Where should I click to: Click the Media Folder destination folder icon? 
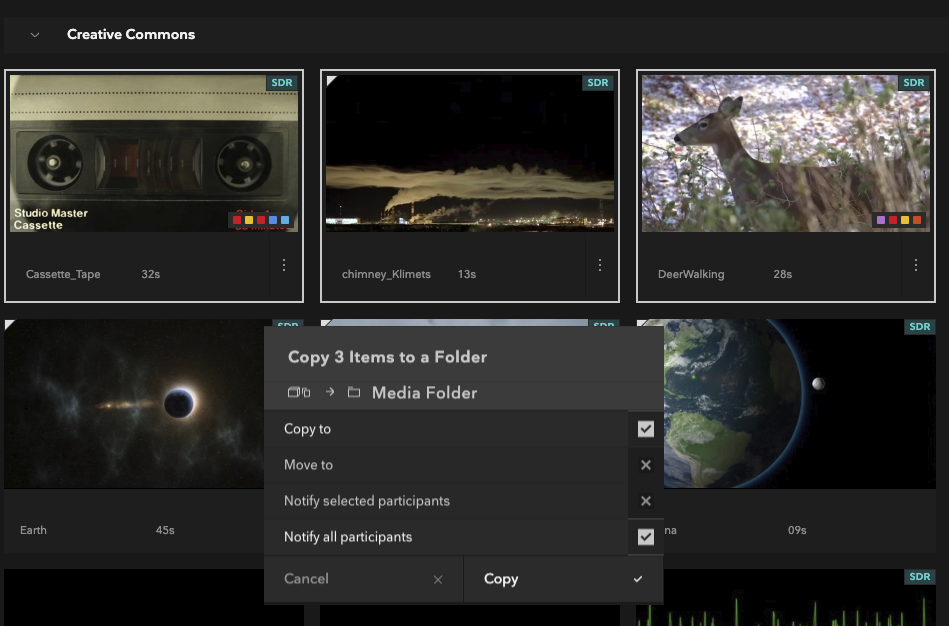354,393
